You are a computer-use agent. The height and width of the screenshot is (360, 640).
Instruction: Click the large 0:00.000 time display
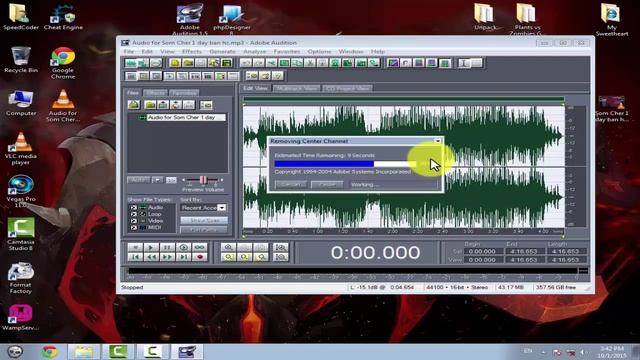click(x=375, y=253)
